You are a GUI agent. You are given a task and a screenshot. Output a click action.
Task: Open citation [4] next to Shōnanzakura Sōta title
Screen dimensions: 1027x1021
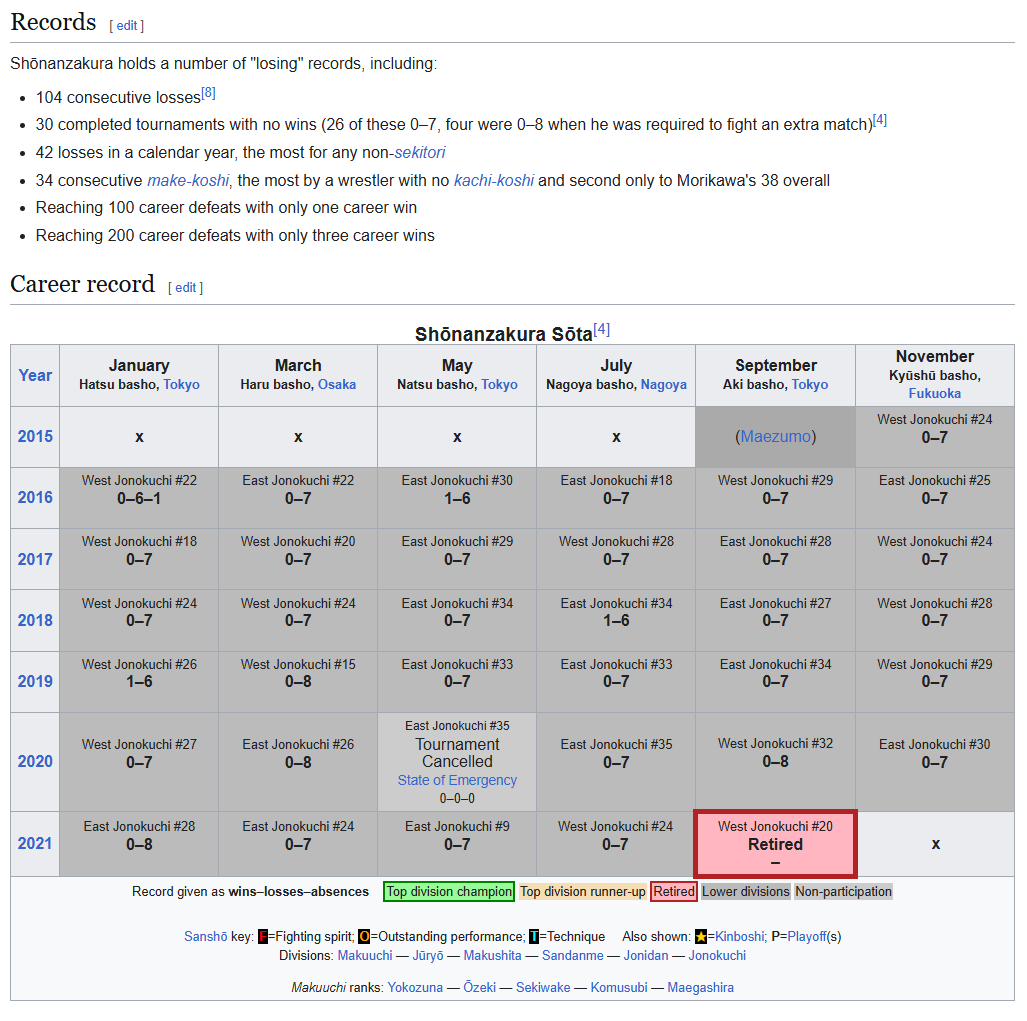(x=602, y=330)
